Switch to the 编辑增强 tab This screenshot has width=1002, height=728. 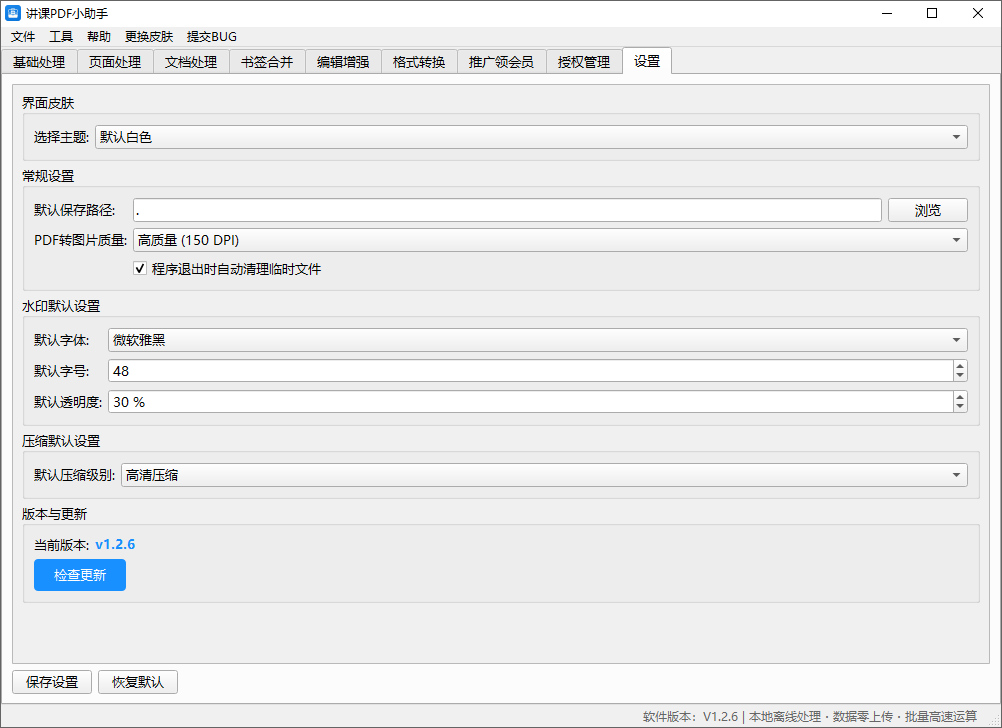tap(343, 62)
